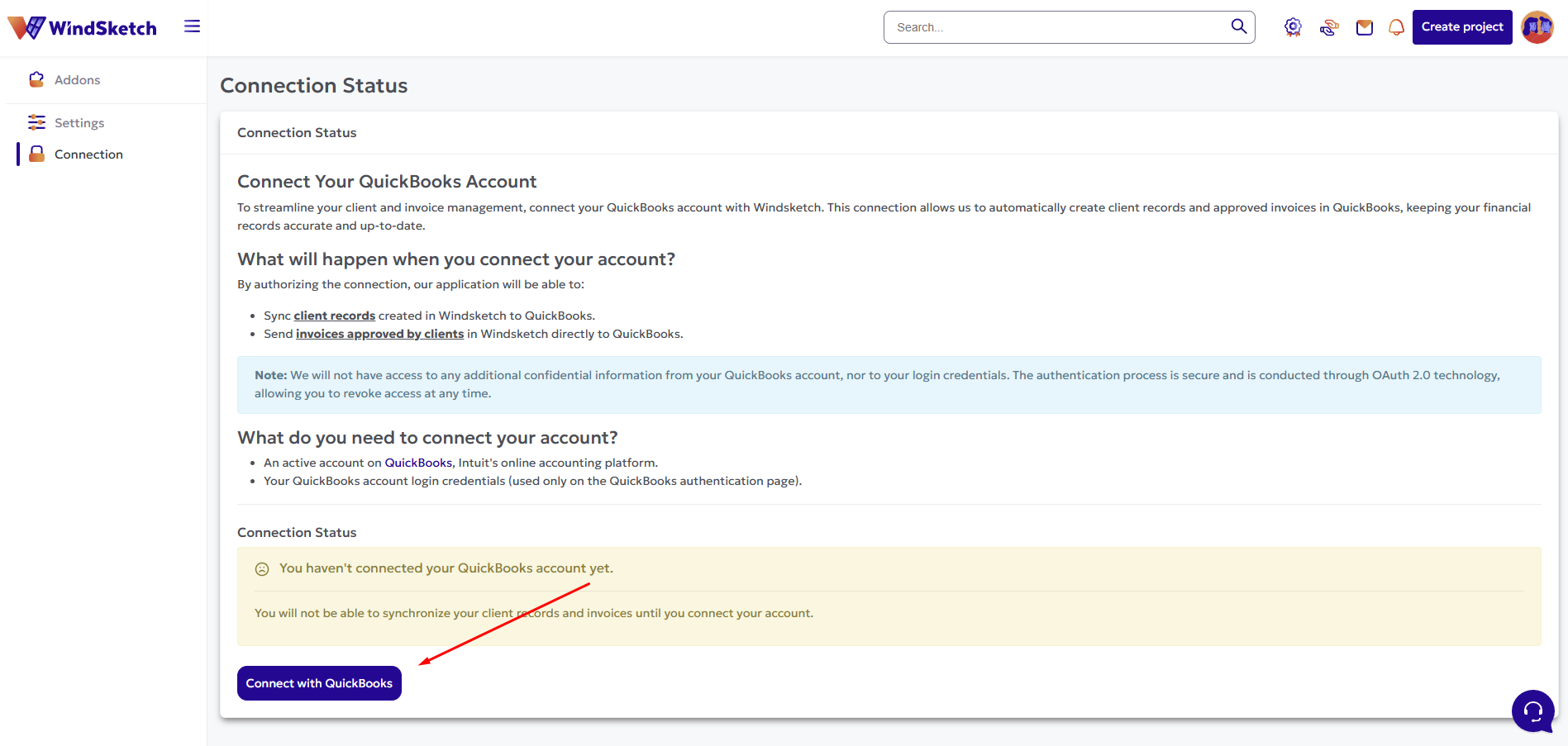Click the search magnifier icon
1568x746 pixels.
coord(1238,26)
